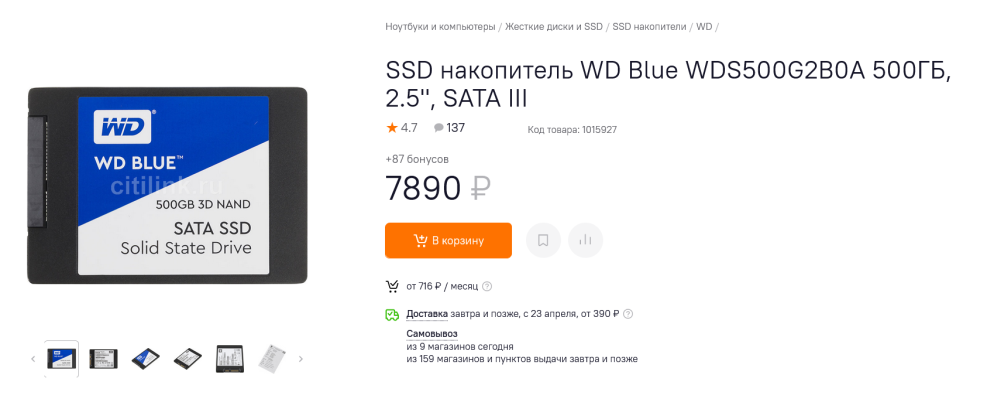The height and width of the screenshot is (409, 987).
Task: Add to cart with В корзину button
Action: [448, 240]
